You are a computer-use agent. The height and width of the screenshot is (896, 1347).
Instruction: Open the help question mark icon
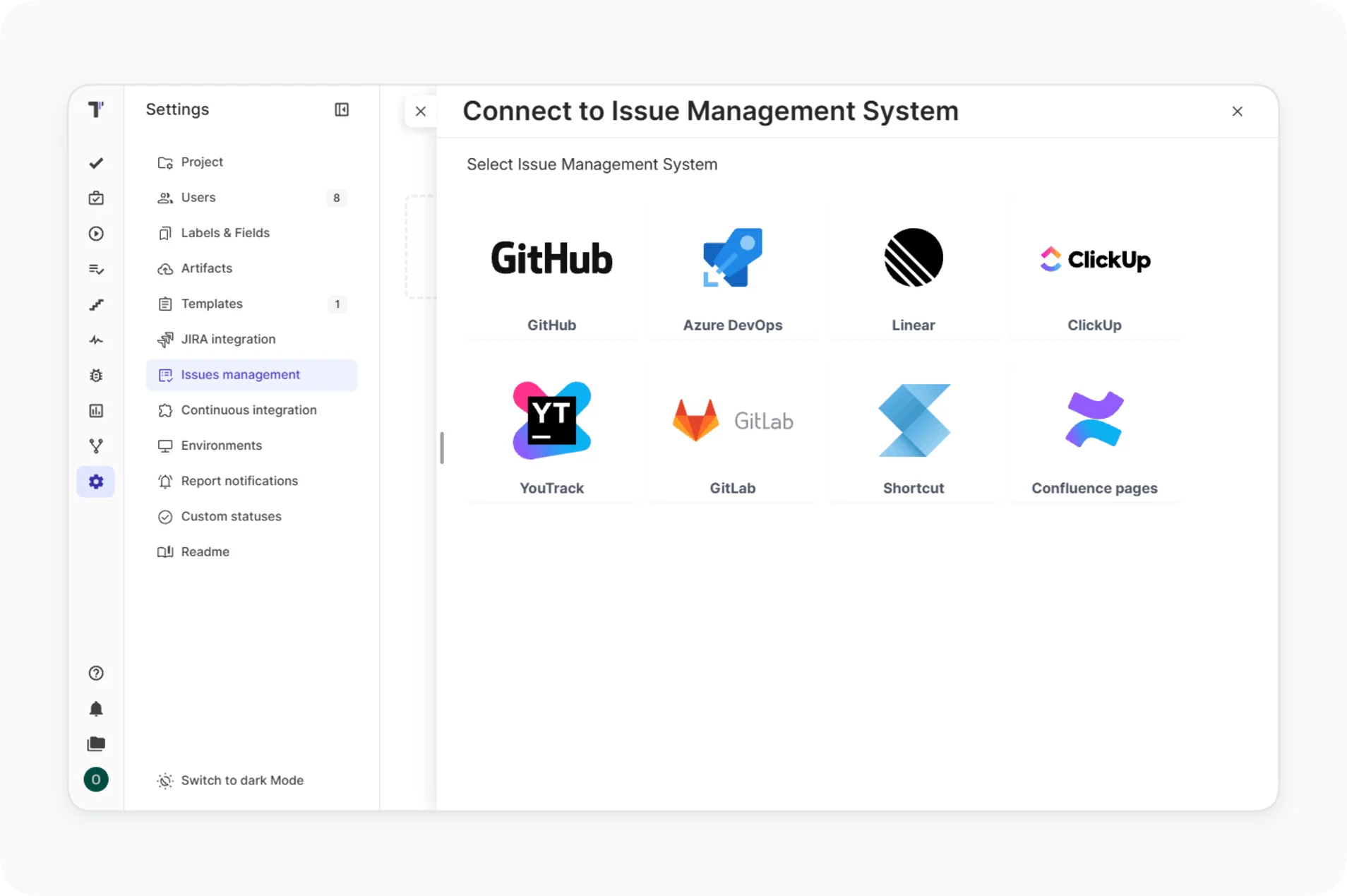click(x=96, y=673)
